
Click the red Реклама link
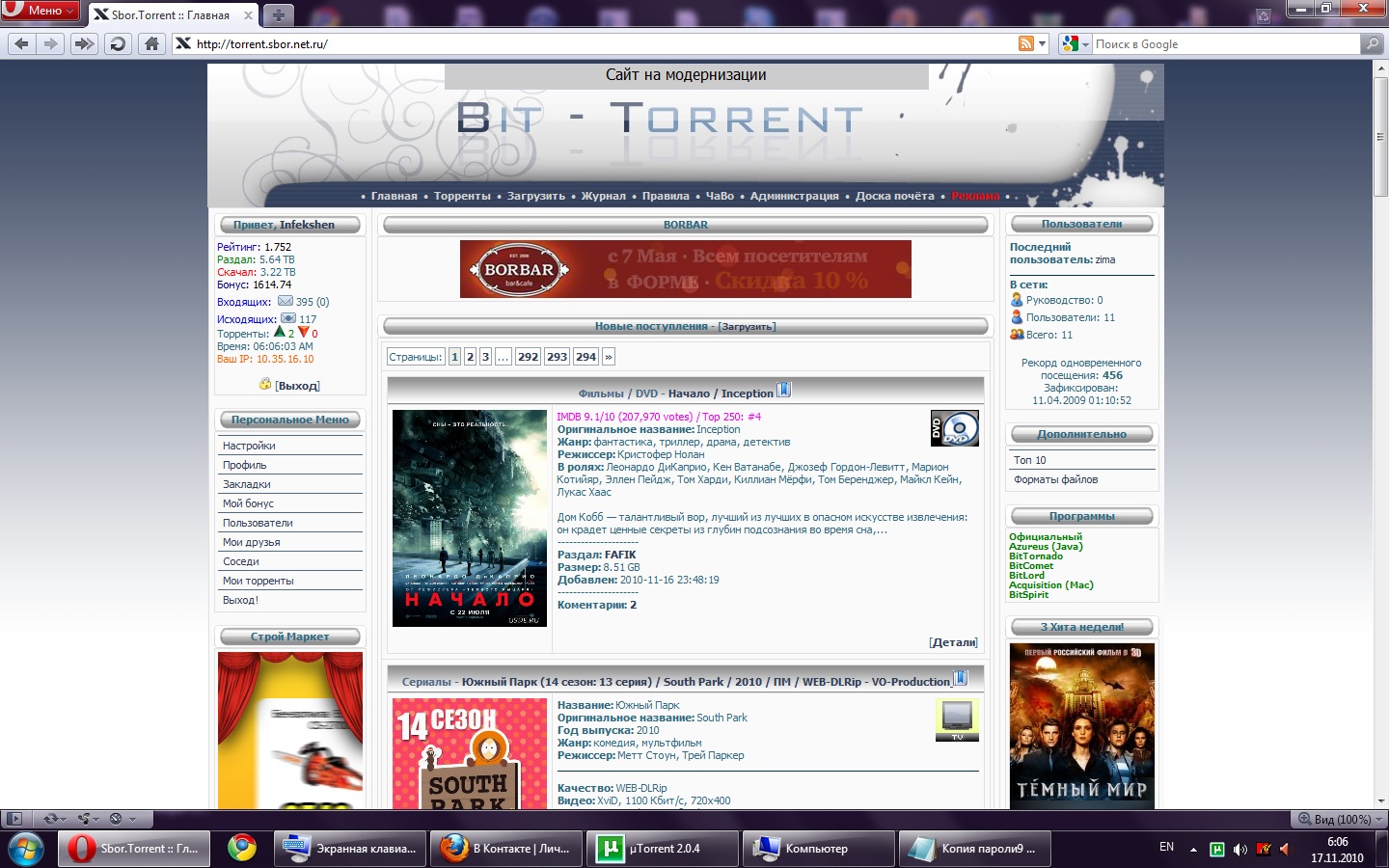pyautogui.click(x=975, y=196)
